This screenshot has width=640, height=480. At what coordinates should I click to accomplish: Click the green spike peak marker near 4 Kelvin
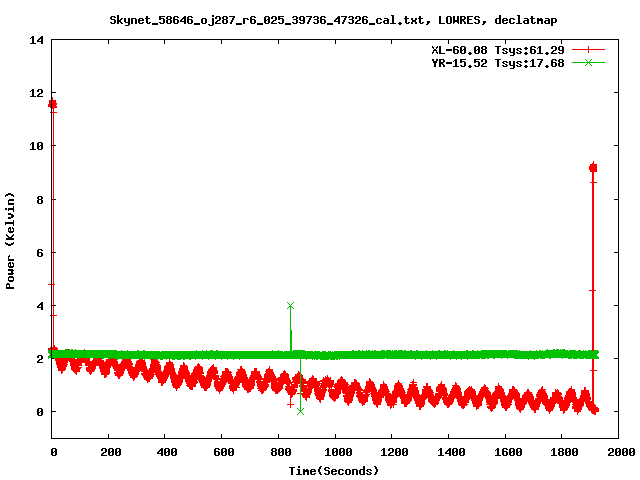290,306
